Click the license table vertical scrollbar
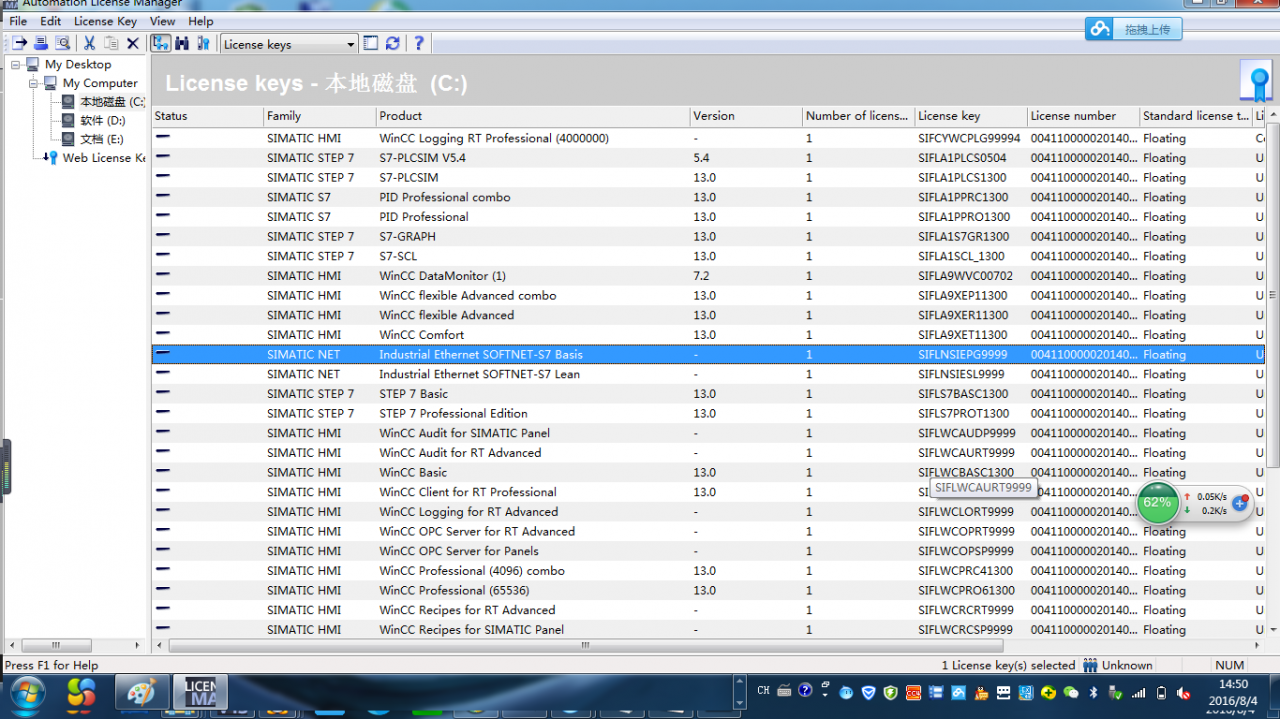 tap(1273, 295)
